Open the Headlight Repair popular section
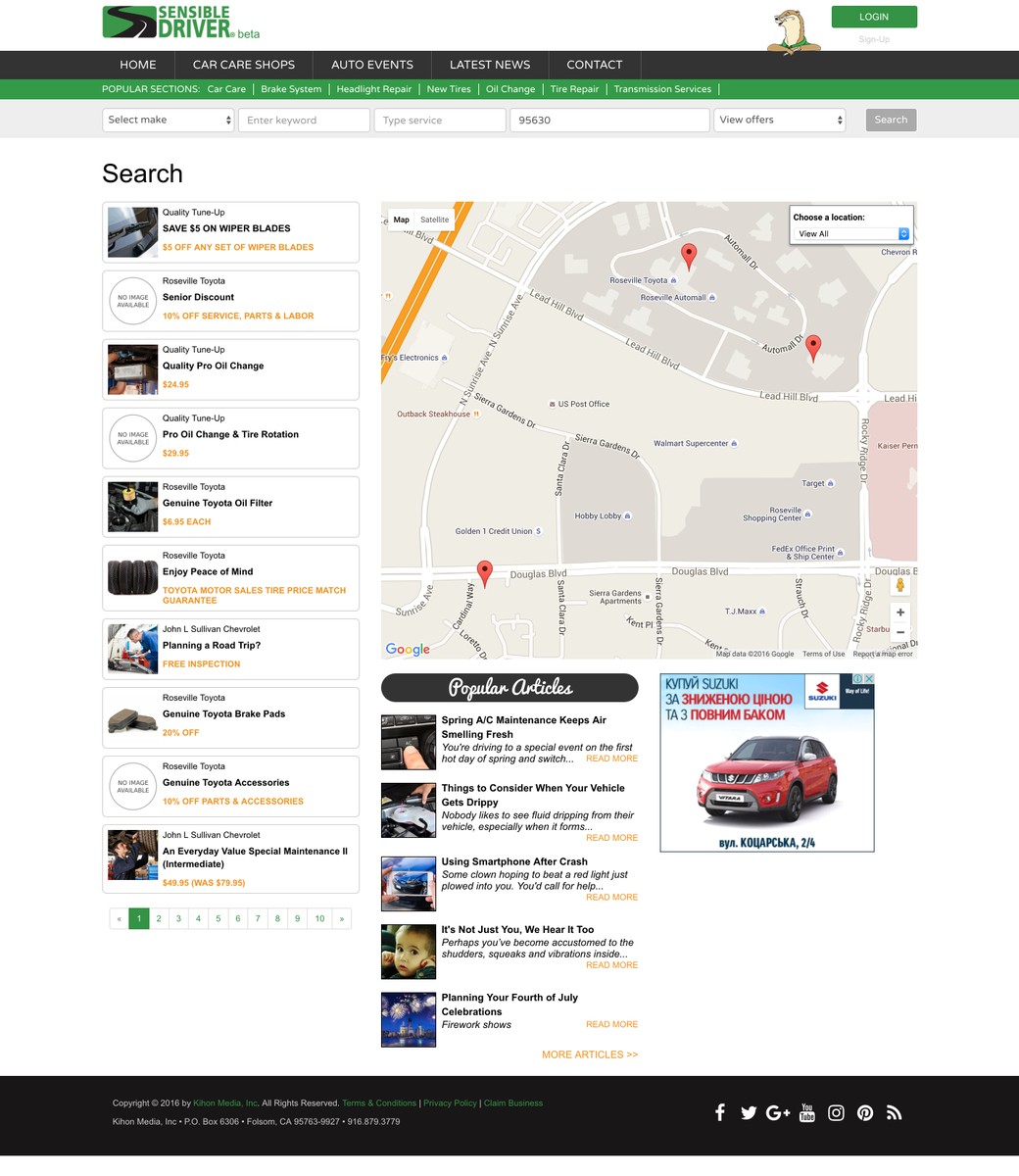 [x=374, y=89]
